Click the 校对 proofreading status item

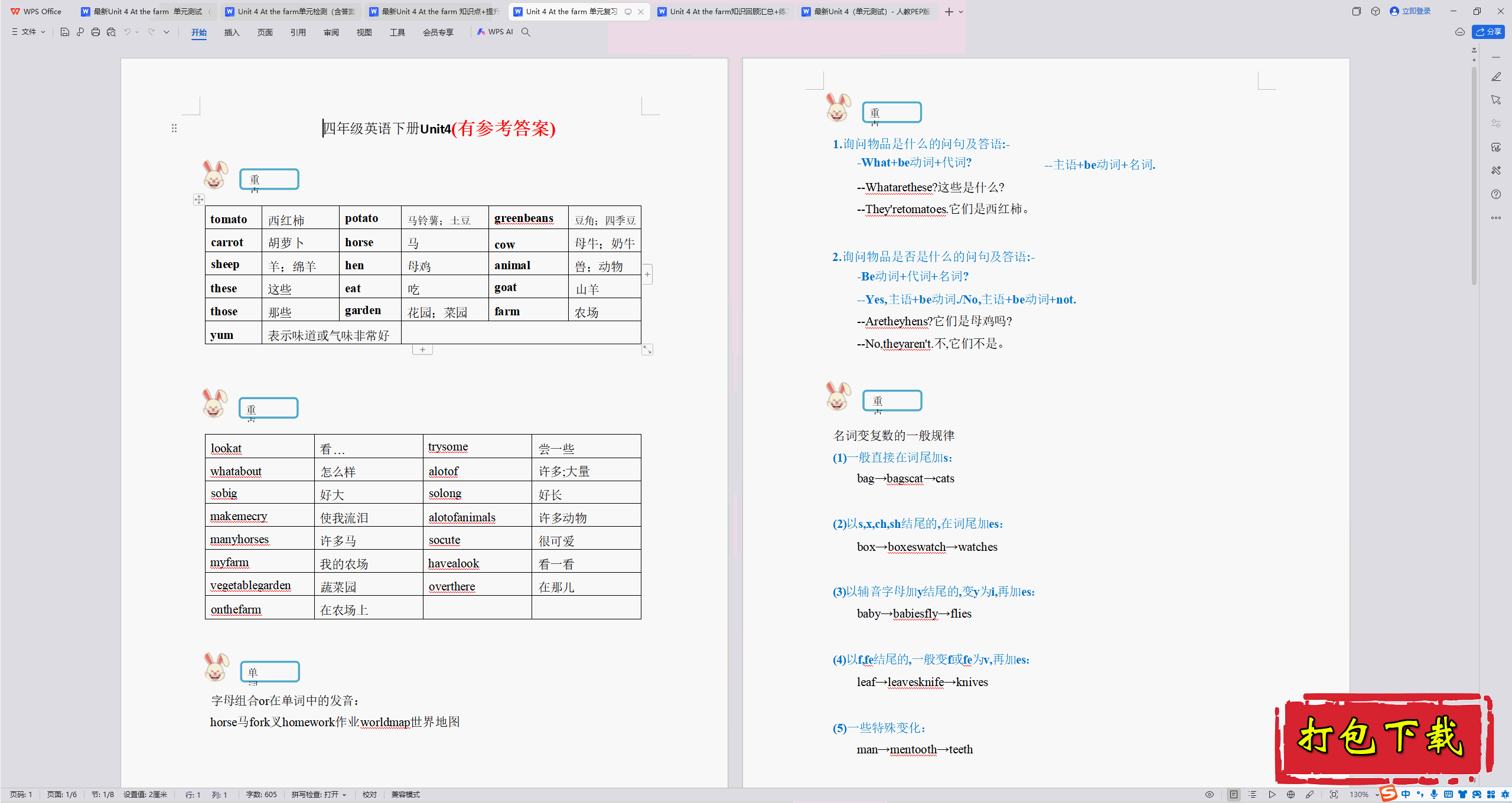pos(370,795)
